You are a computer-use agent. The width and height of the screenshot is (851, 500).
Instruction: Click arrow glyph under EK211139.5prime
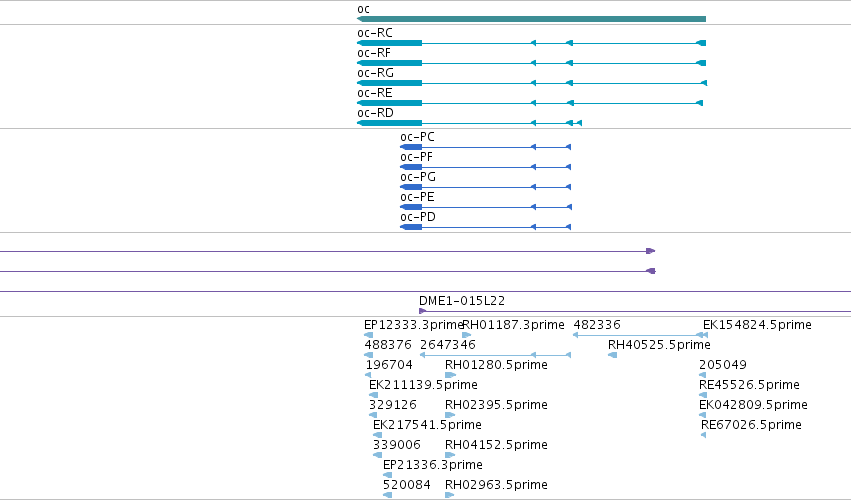(x=373, y=395)
